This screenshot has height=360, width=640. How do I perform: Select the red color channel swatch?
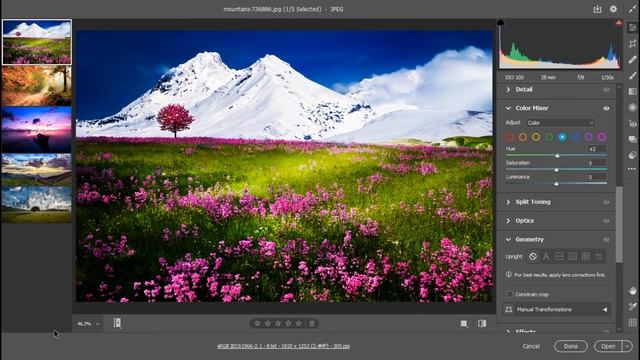510,137
